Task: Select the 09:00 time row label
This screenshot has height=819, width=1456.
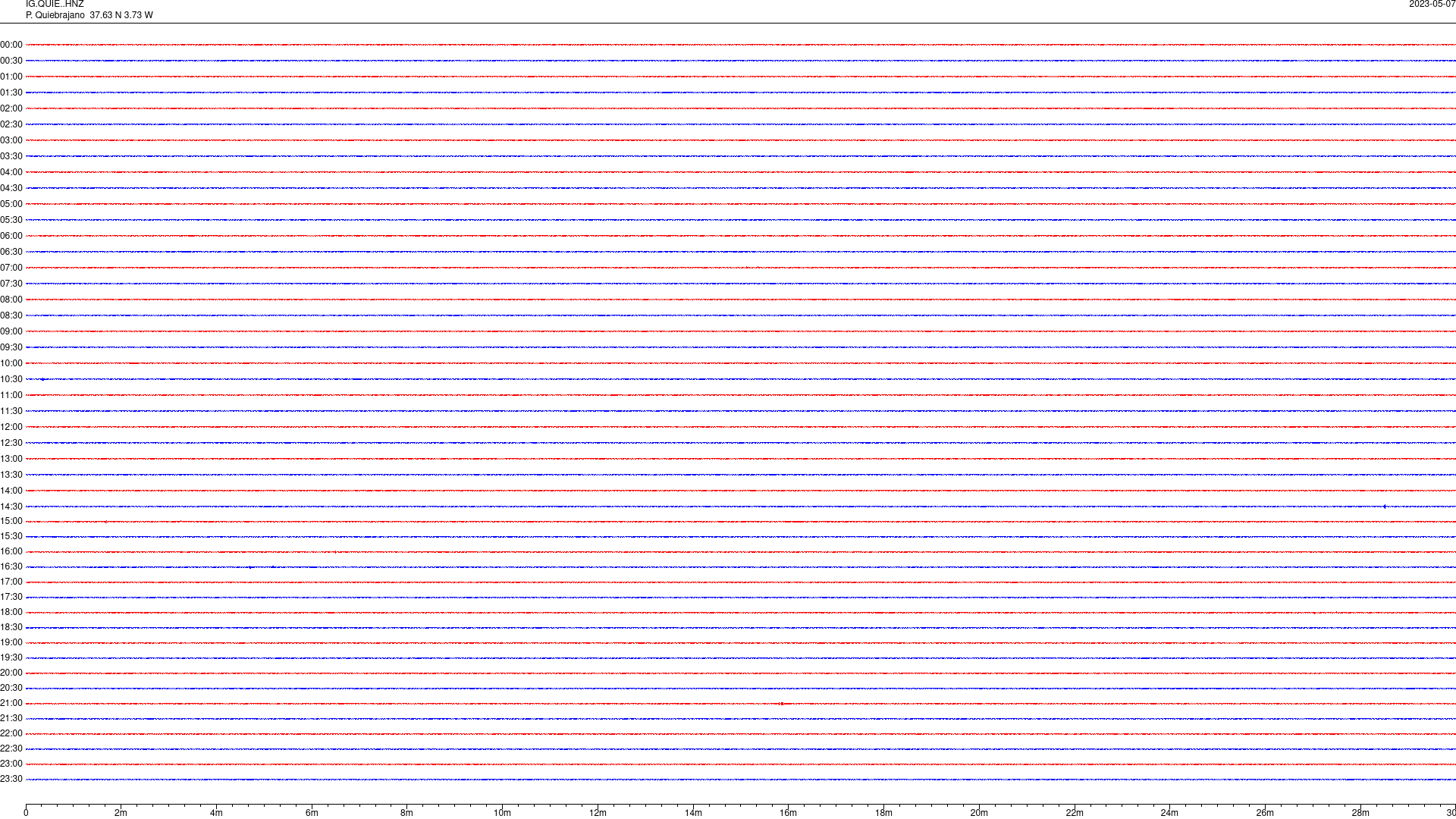Action: [11, 331]
